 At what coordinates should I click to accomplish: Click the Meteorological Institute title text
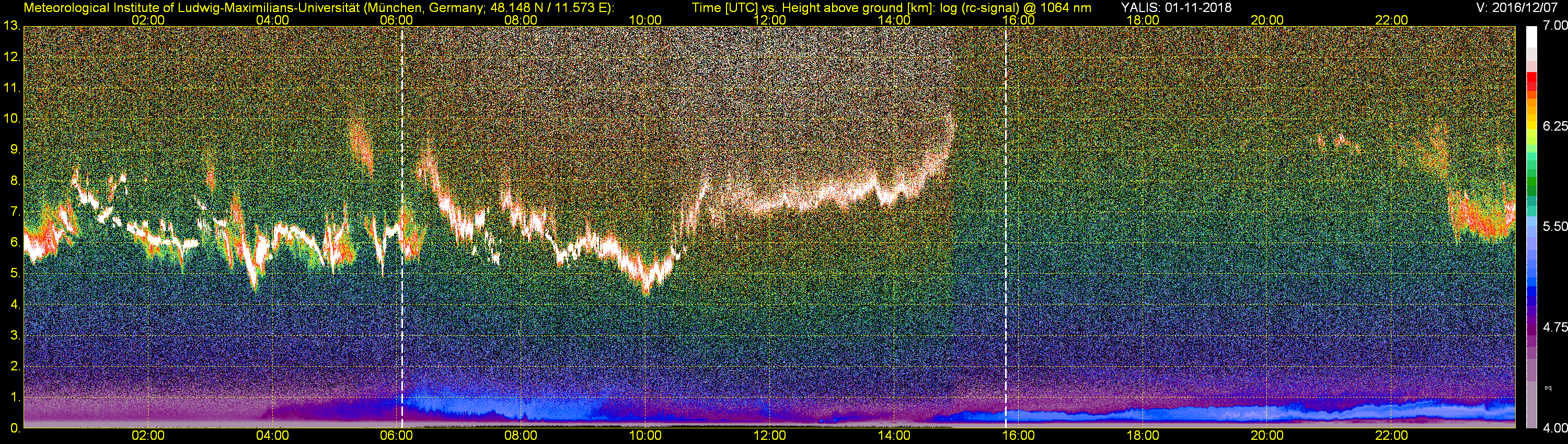click(318, 7)
